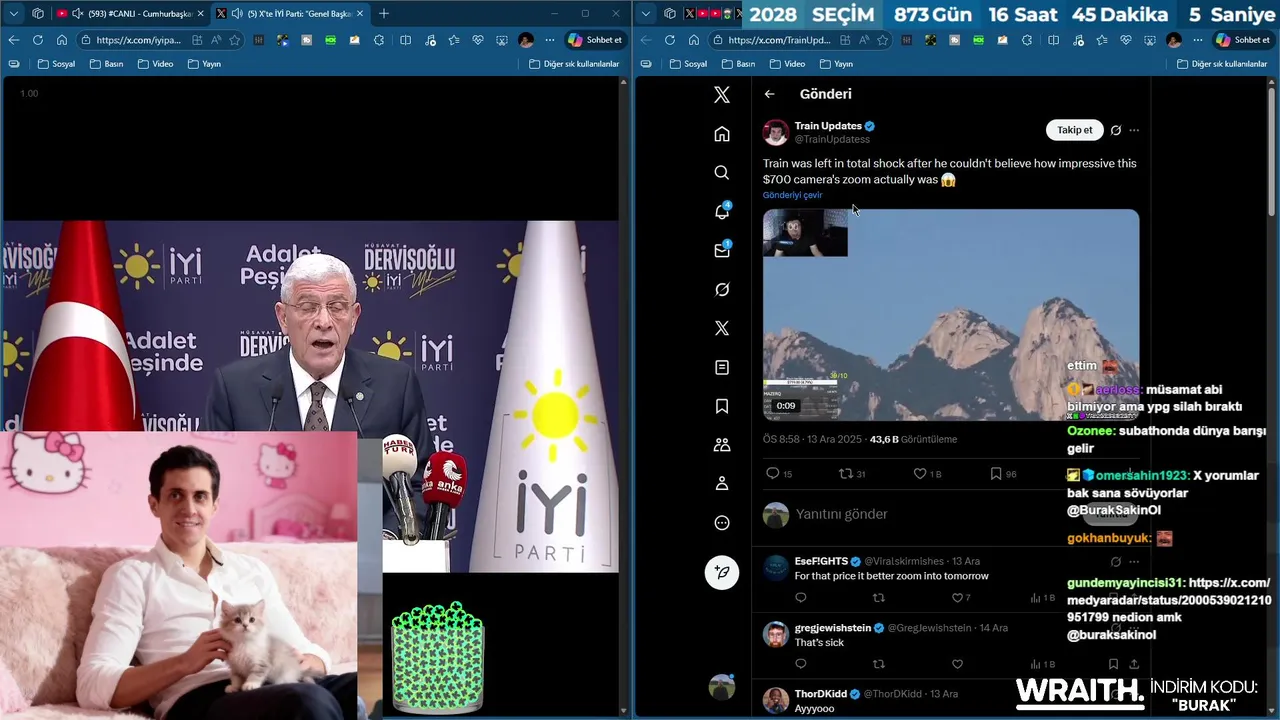1280x720 pixels.
Task: Open extensions puzzle icon in left browser
Action: 379,40
